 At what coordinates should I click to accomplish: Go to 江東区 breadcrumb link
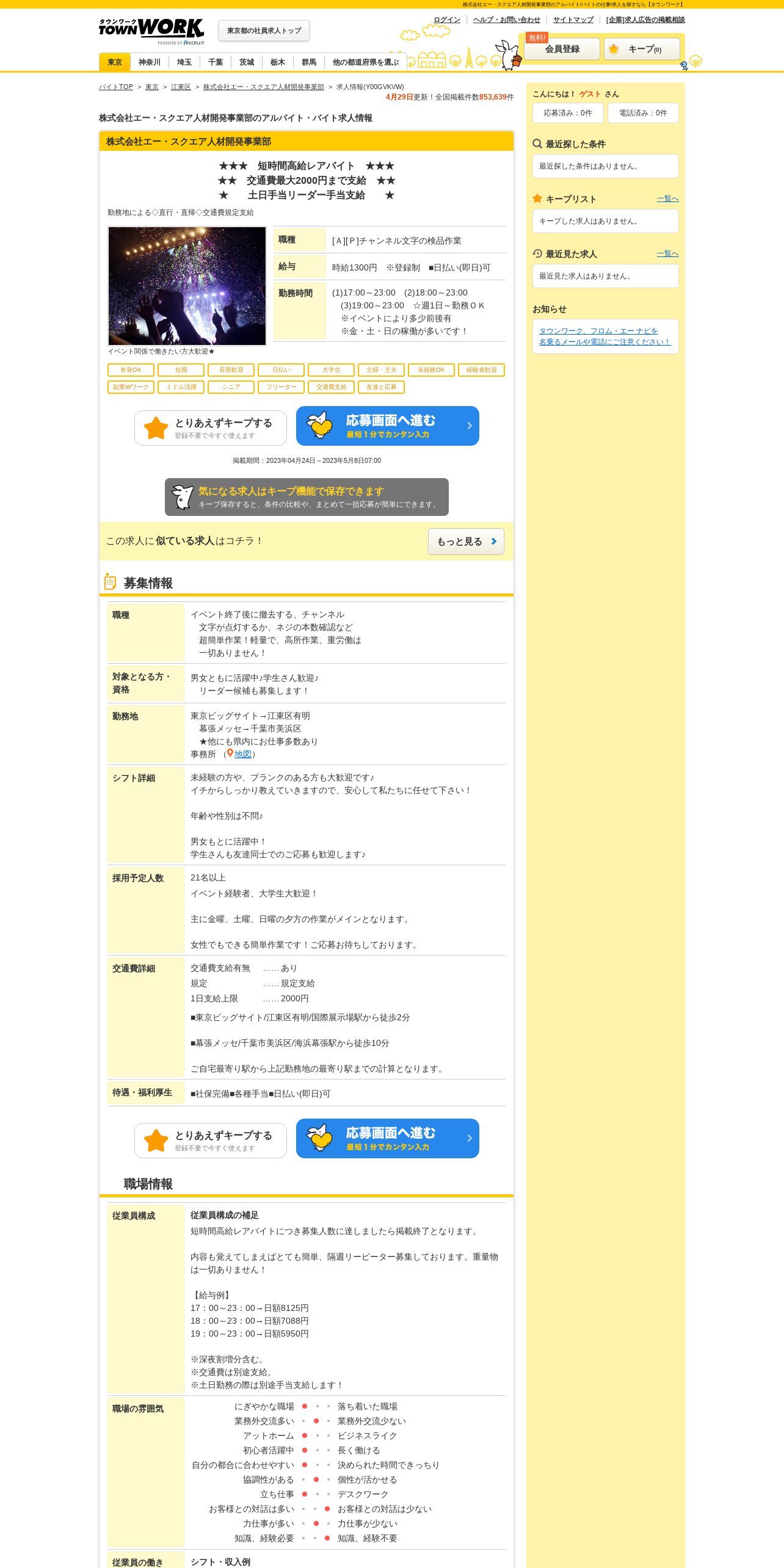pos(181,87)
